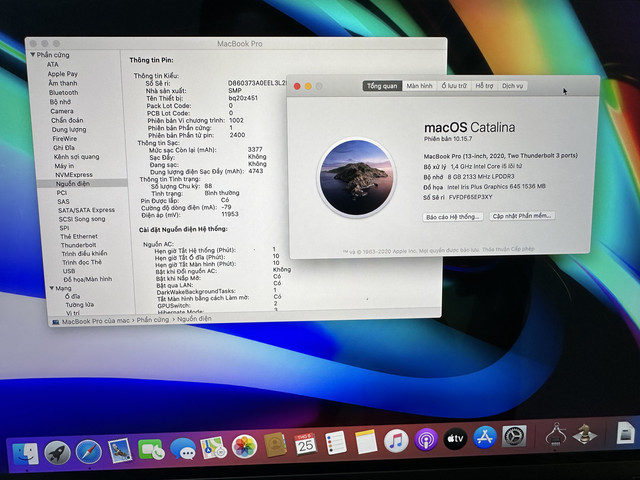Select Ghi Đĩa in the sidebar

click(x=64, y=148)
